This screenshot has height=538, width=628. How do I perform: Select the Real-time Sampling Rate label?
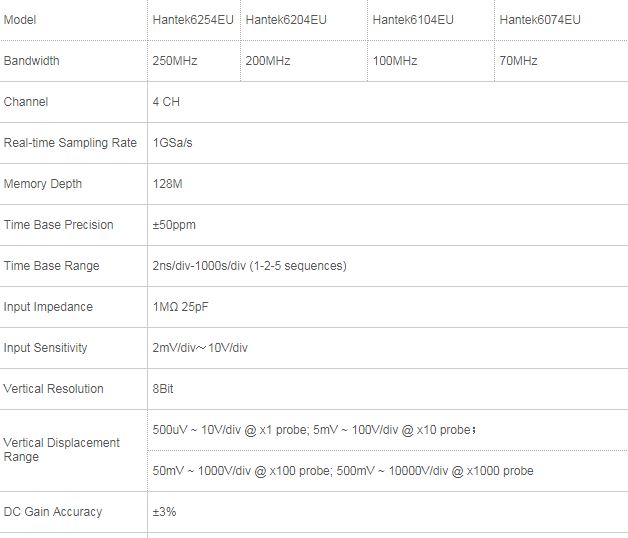coord(70,143)
